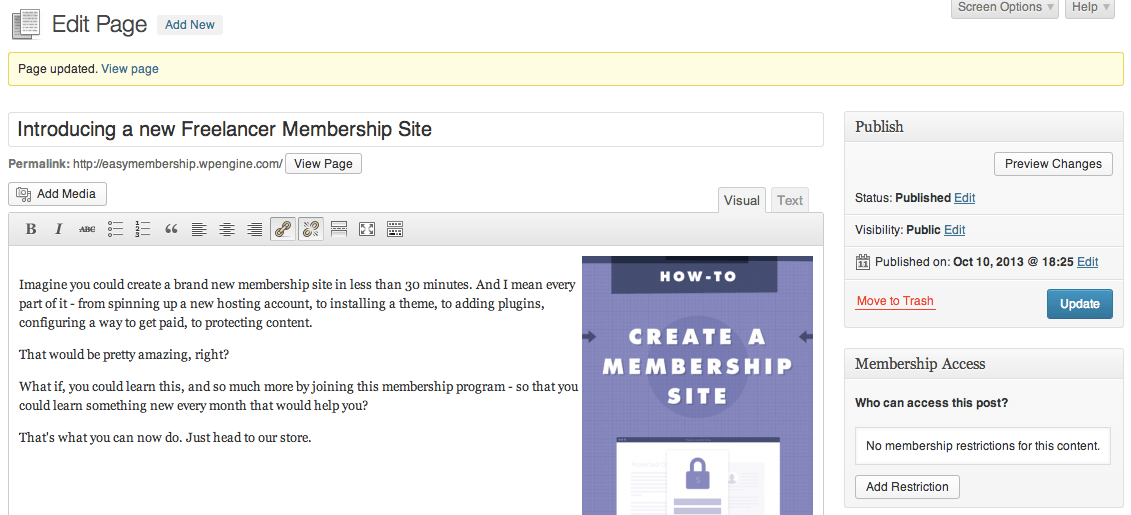1131x515 pixels.
Task: Insert the More tag
Action: click(x=339, y=229)
